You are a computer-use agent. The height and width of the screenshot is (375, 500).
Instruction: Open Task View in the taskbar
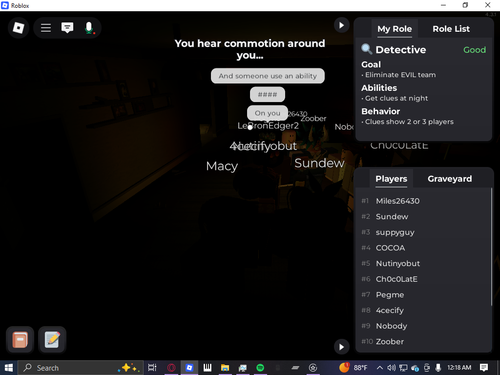(152, 368)
